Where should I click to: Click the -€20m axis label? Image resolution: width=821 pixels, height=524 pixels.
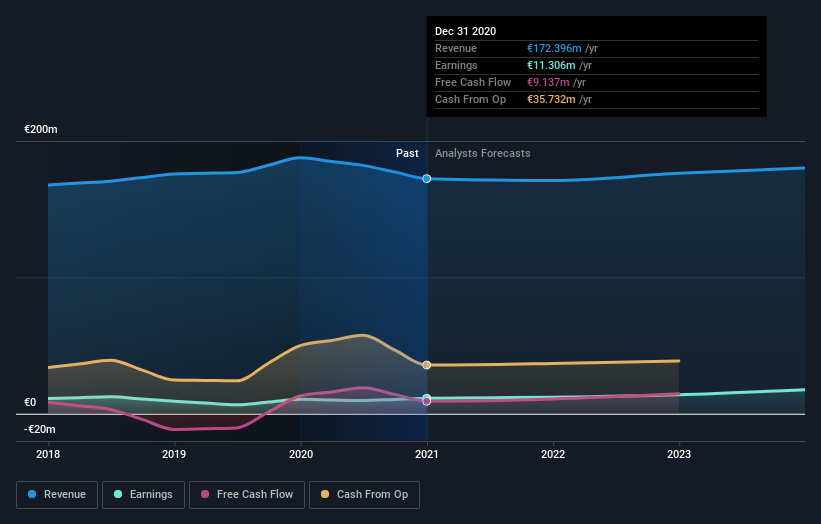pos(40,429)
